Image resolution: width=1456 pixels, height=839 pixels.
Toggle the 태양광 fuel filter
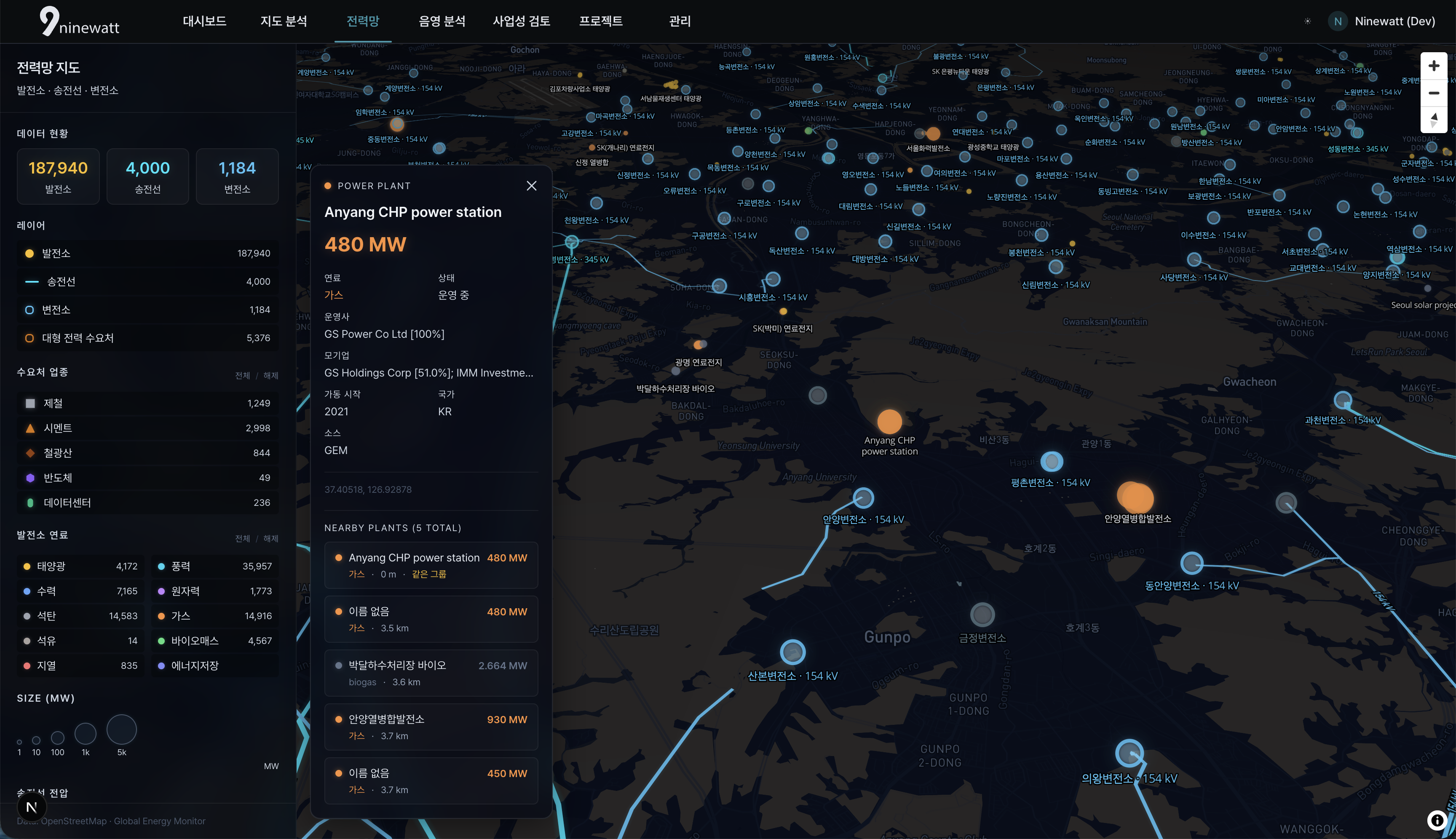point(81,566)
